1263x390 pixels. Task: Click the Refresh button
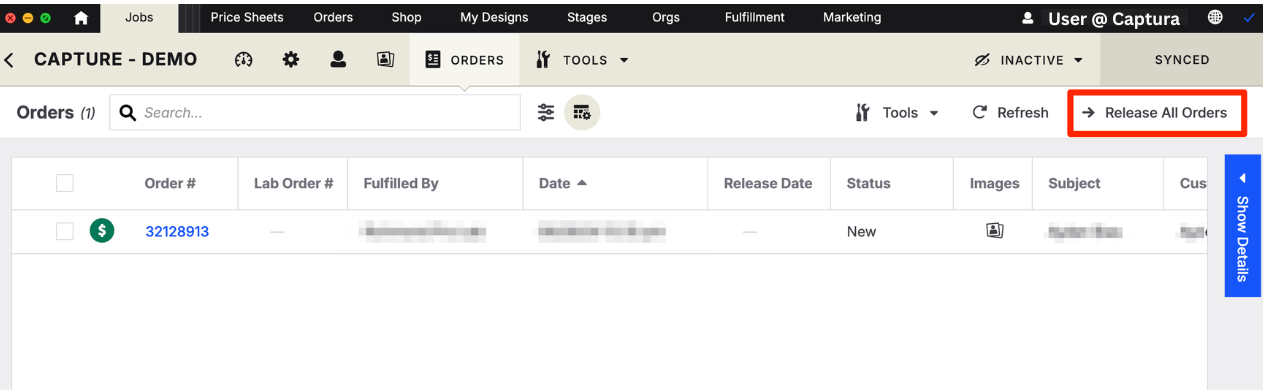pyautogui.click(x=1010, y=113)
